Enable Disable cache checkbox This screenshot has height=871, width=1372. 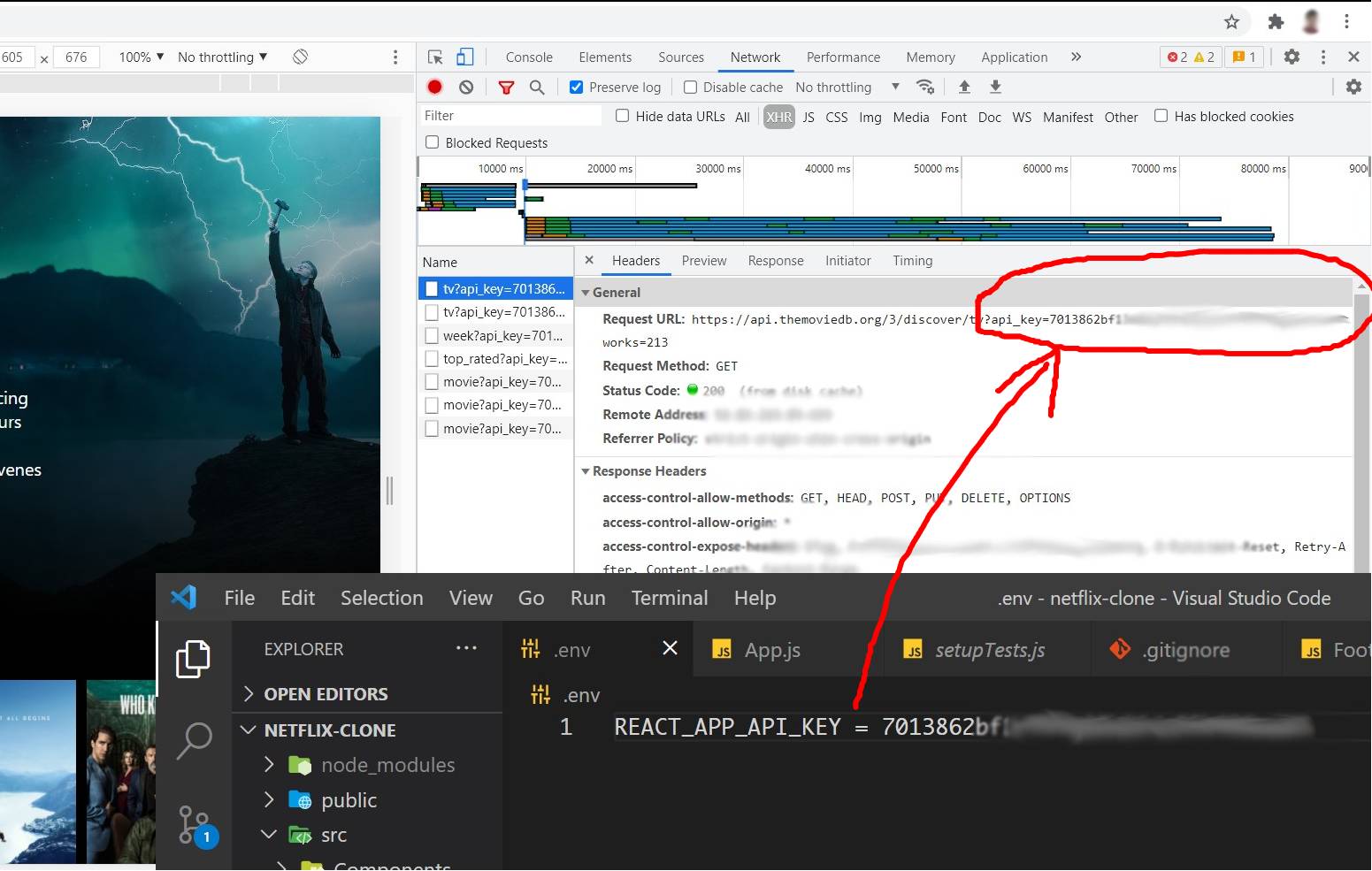coord(690,87)
